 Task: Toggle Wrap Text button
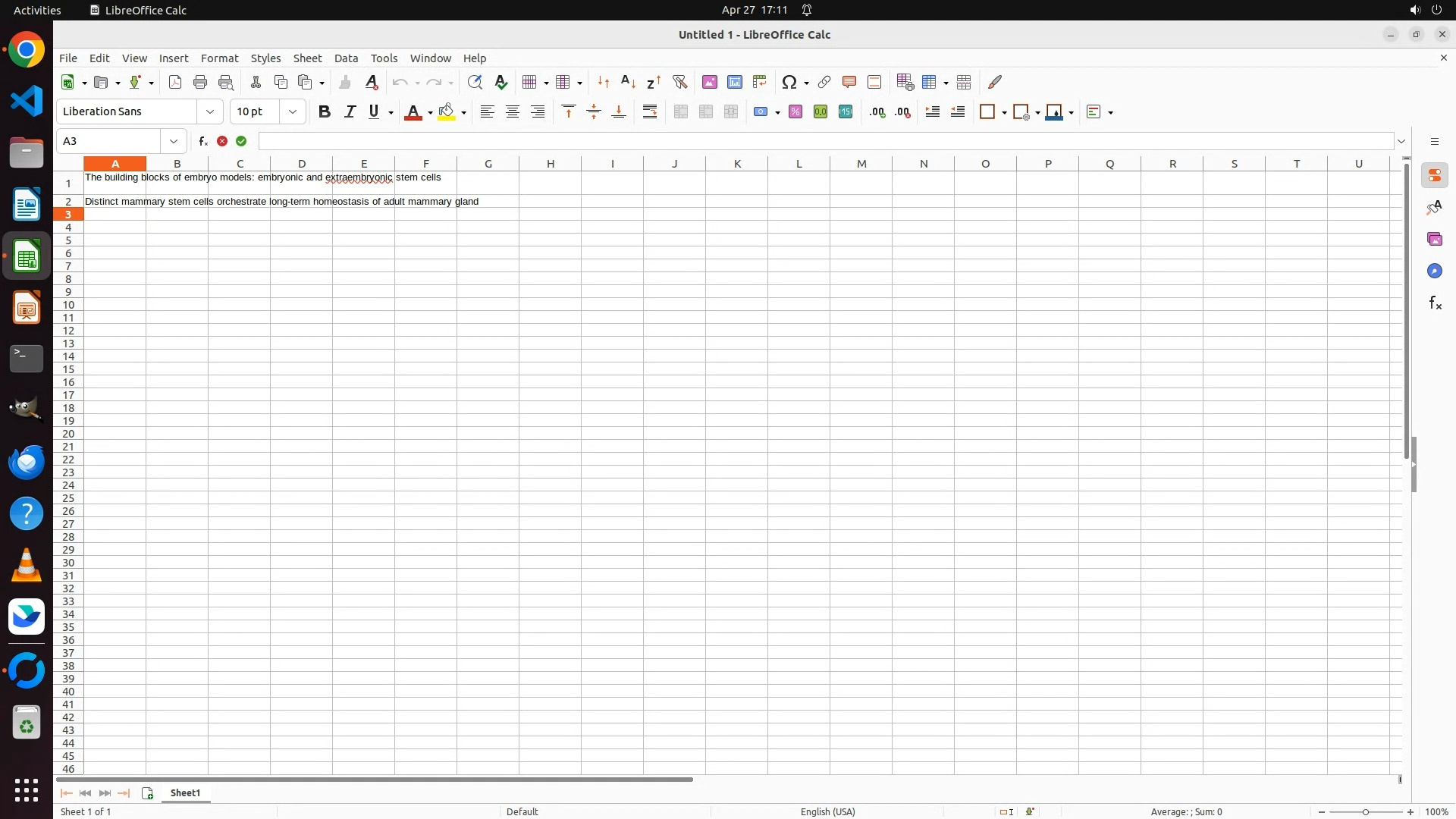tap(650, 111)
